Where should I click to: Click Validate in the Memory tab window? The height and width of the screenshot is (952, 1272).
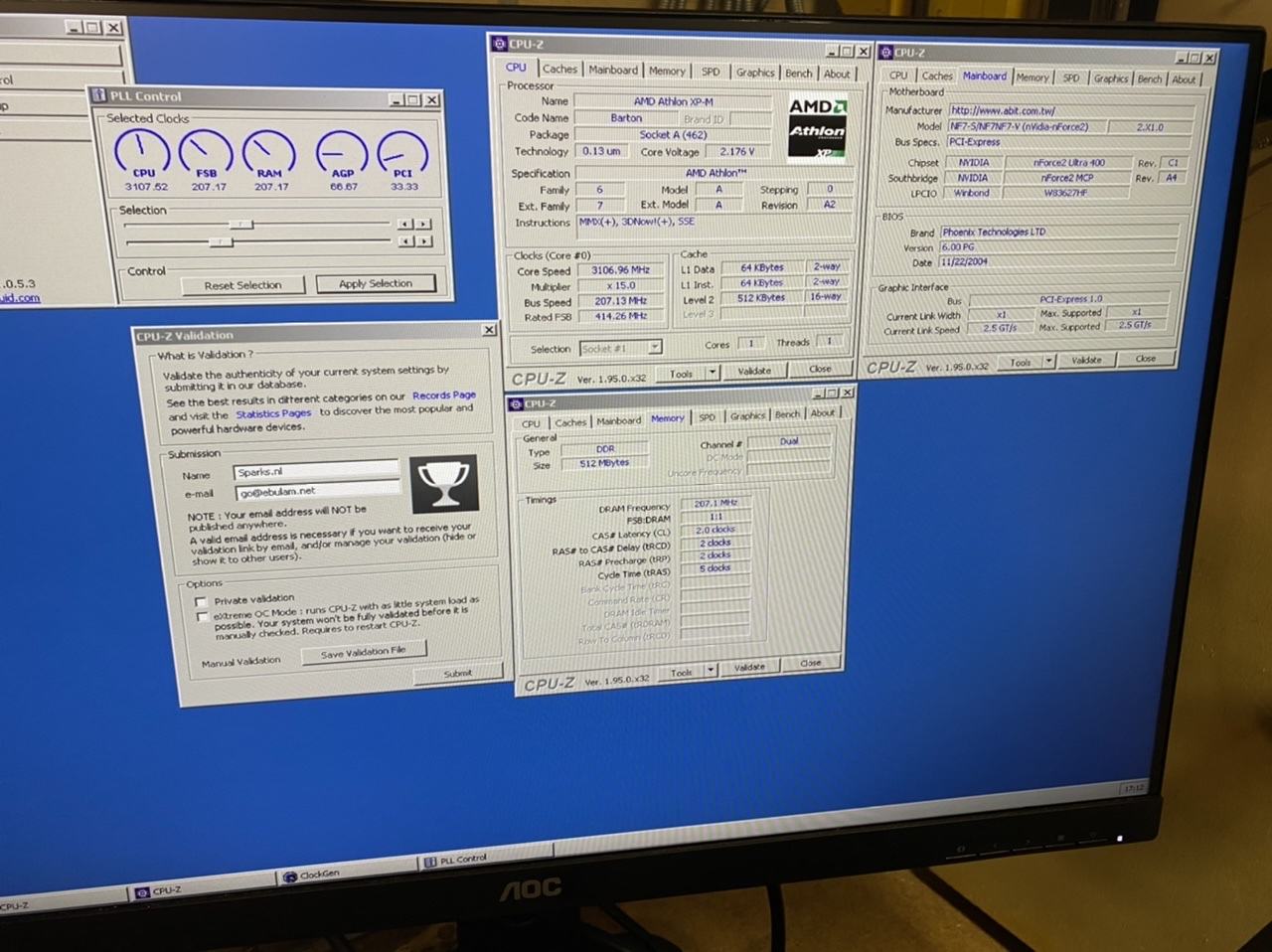tap(749, 667)
